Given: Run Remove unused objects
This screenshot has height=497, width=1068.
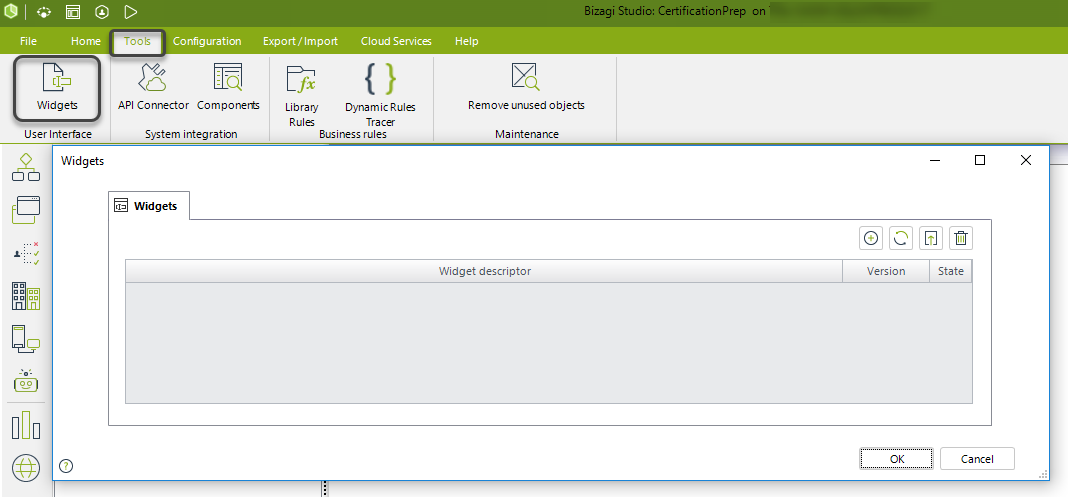Looking at the screenshot, I should click(526, 88).
